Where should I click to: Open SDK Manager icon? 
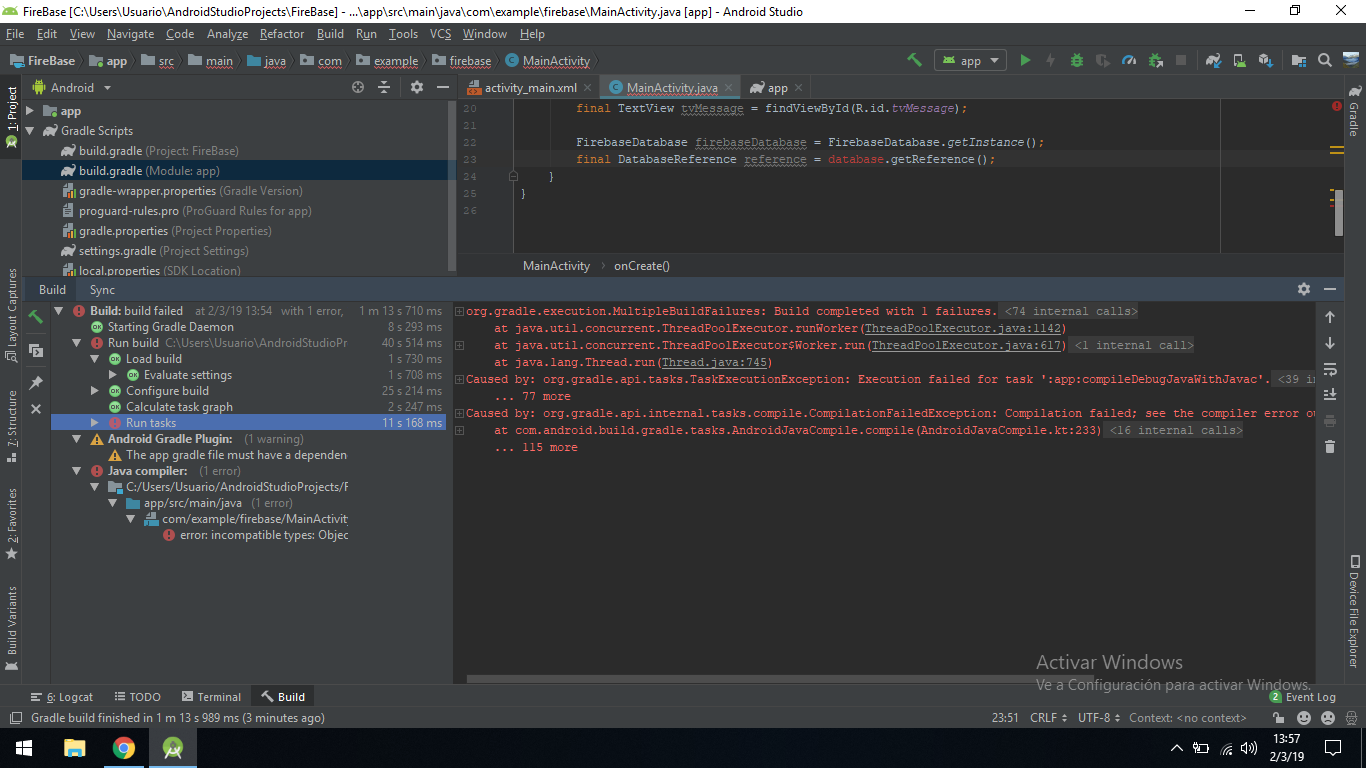tap(1265, 60)
